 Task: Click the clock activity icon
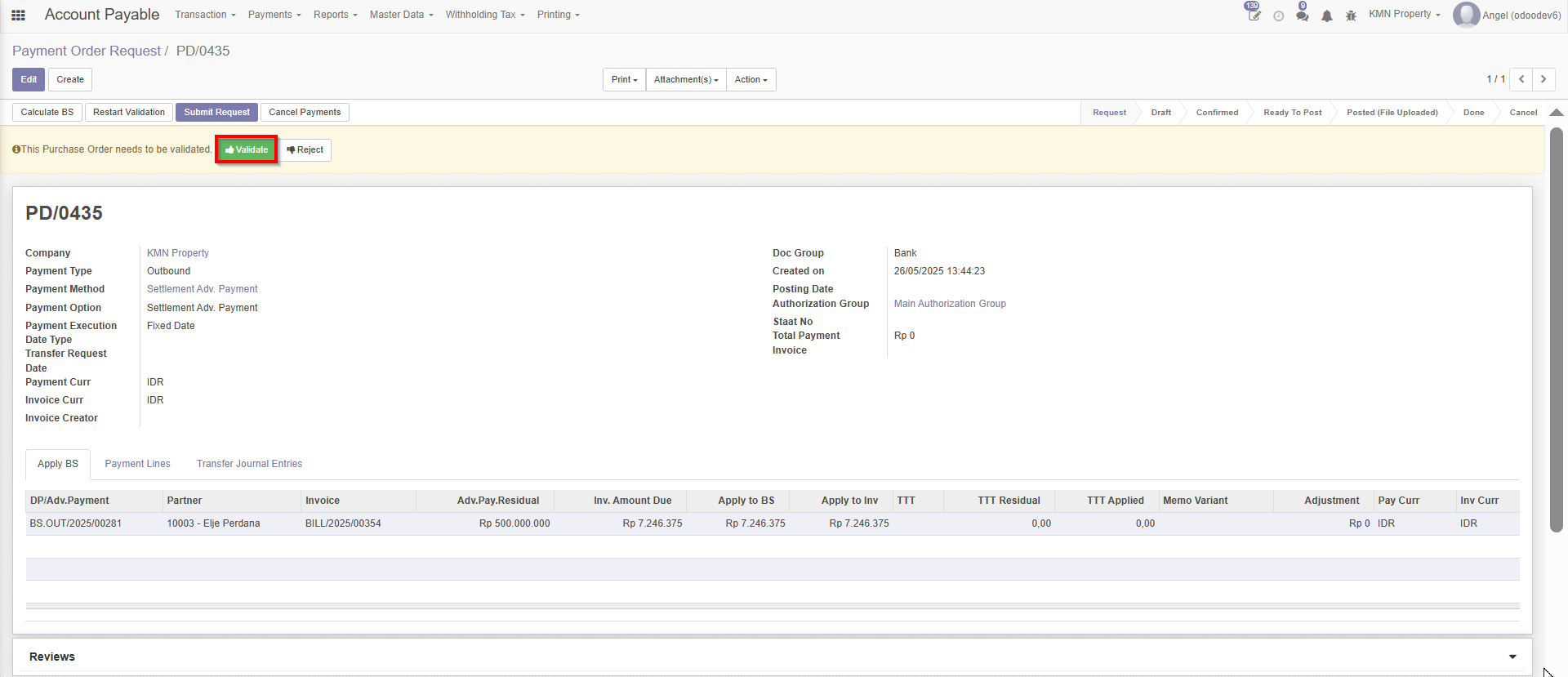[x=1279, y=16]
